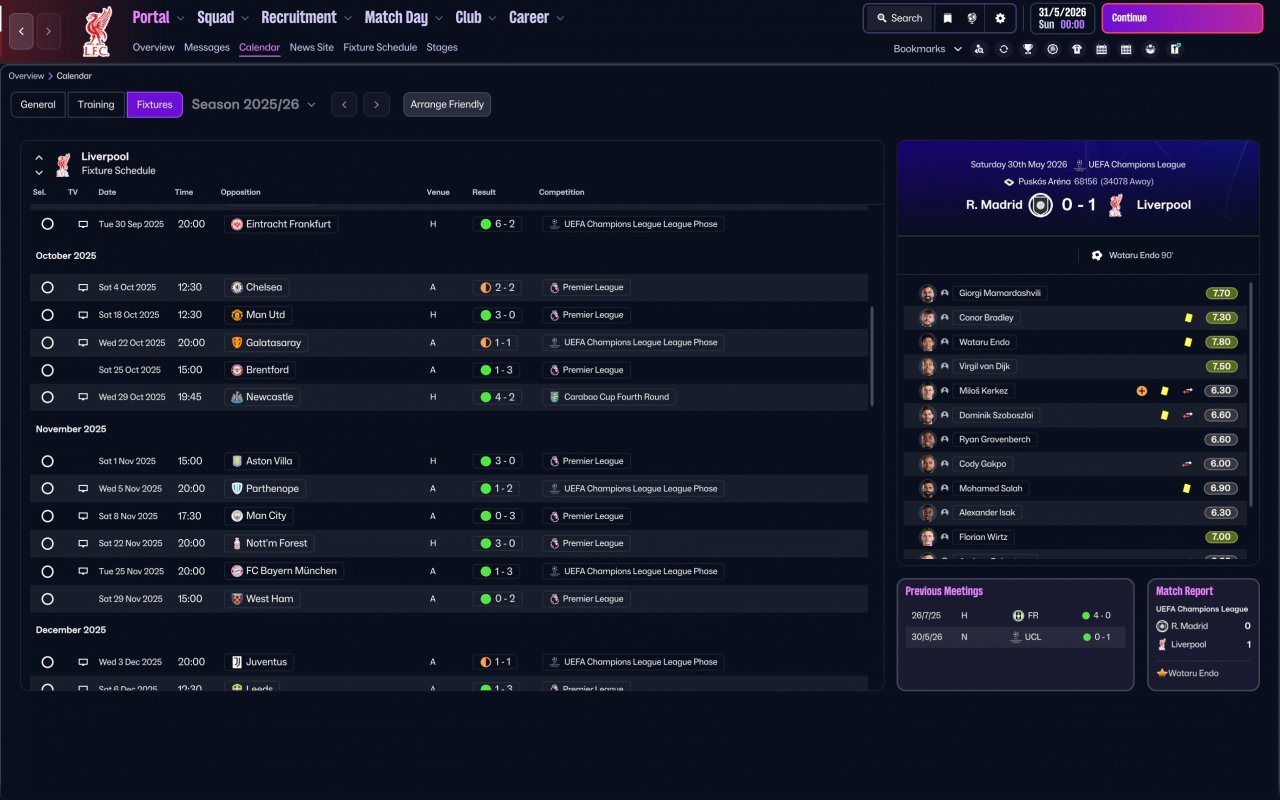Select the West Ham fixture radio button
The image size is (1280, 800).
click(x=47, y=599)
